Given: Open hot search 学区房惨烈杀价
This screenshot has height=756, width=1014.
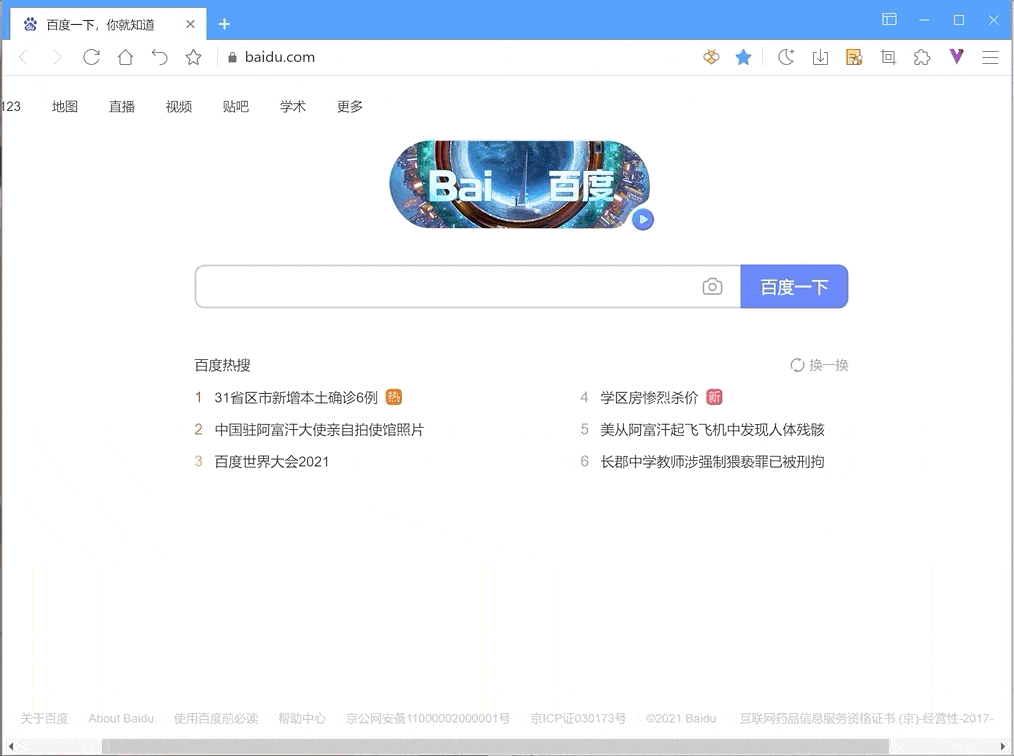Looking at the screenshot, I should tap(649, 397).
